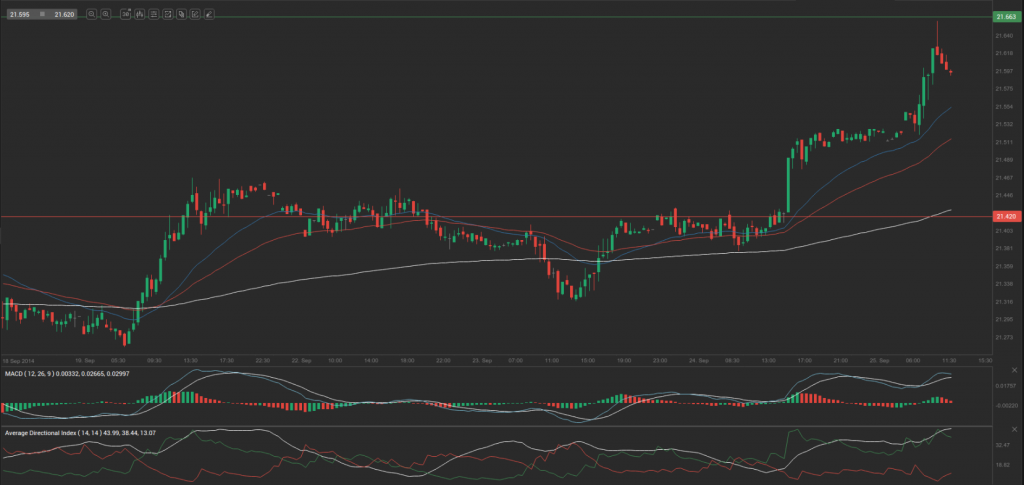Image resolution: width=1024 pixels, height=485 pixels.
Task: Click the refresh chart toolbar icon
Action: point(168,15)
